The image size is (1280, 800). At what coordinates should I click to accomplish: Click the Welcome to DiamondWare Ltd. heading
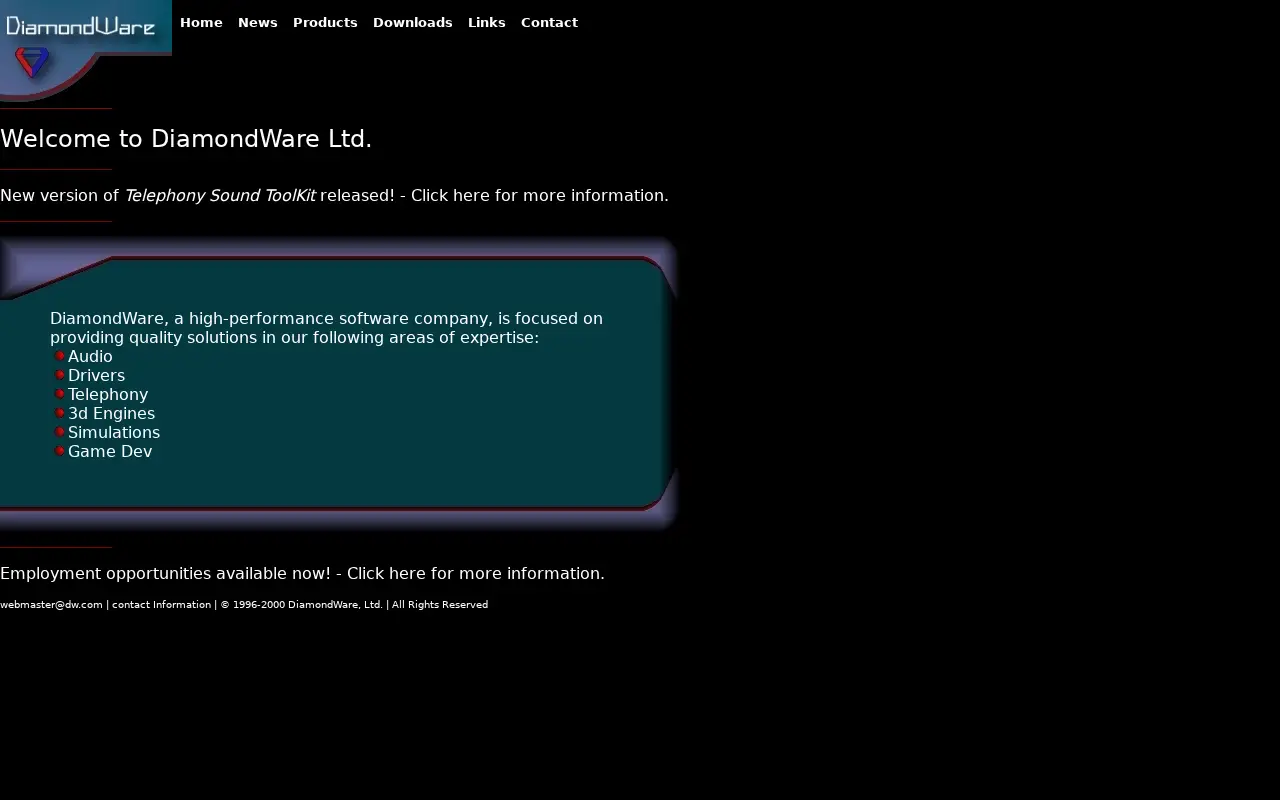point(186,139)
